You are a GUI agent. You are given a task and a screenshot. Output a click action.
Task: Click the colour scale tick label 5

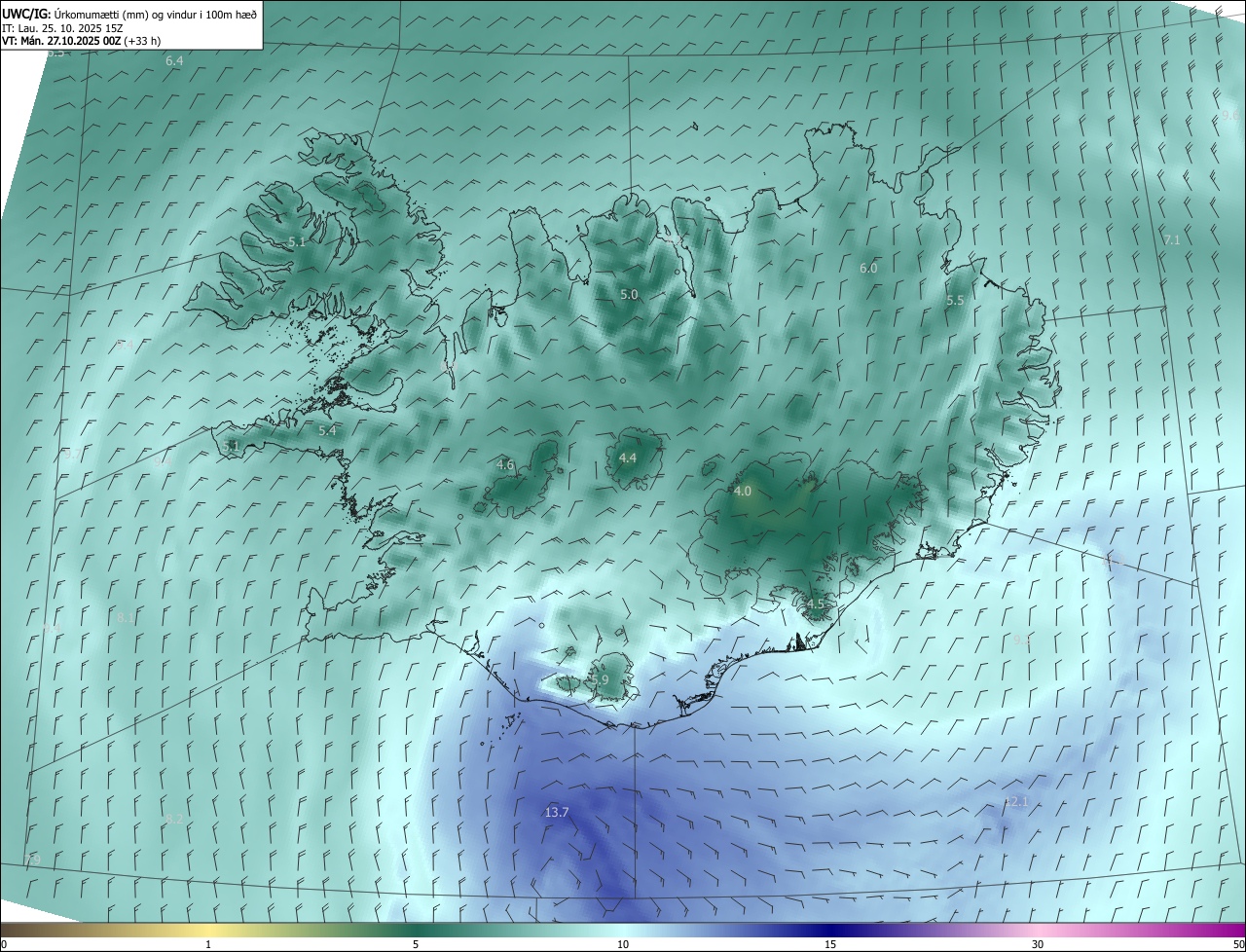point(416,944)
